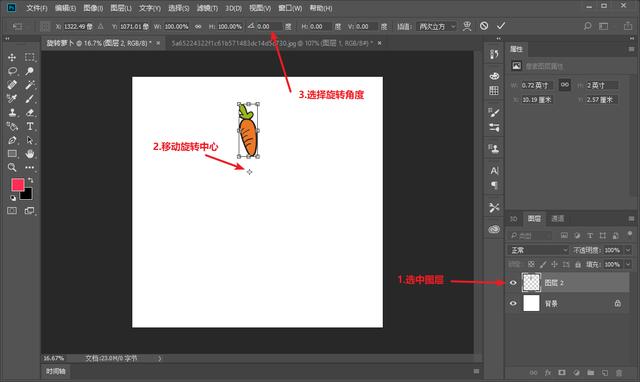Viewport: 640px width, 382px height.
Task: Toggle reference point location grid
Action: [45, 27]
